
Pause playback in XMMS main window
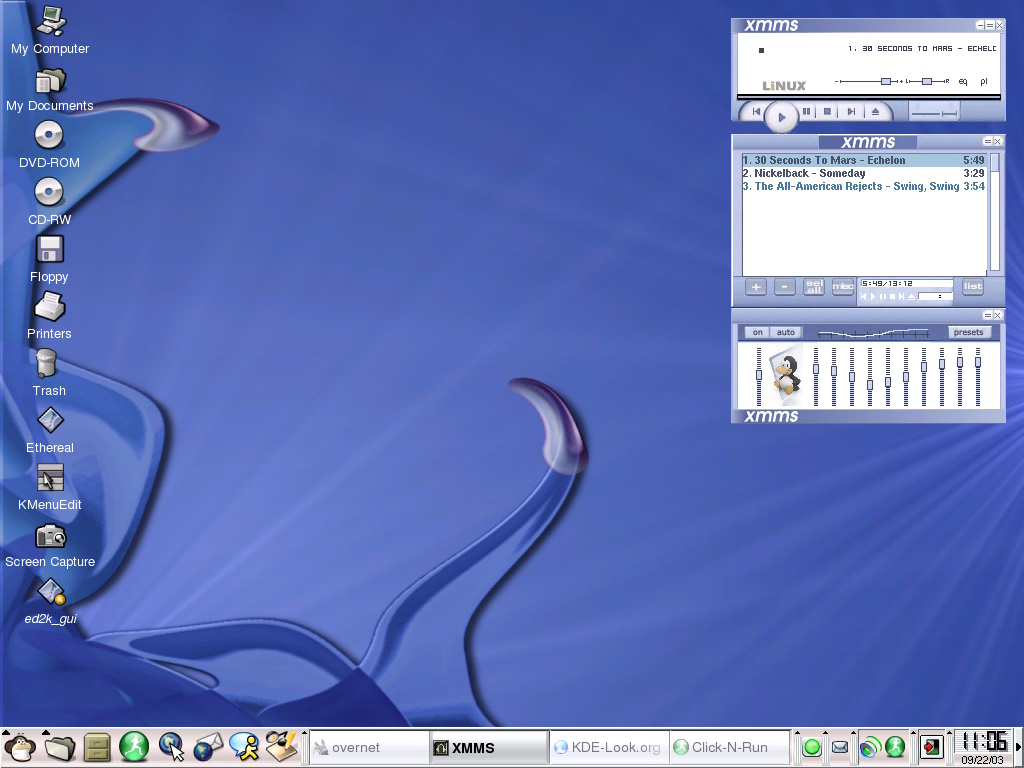(x=807, y=112)
